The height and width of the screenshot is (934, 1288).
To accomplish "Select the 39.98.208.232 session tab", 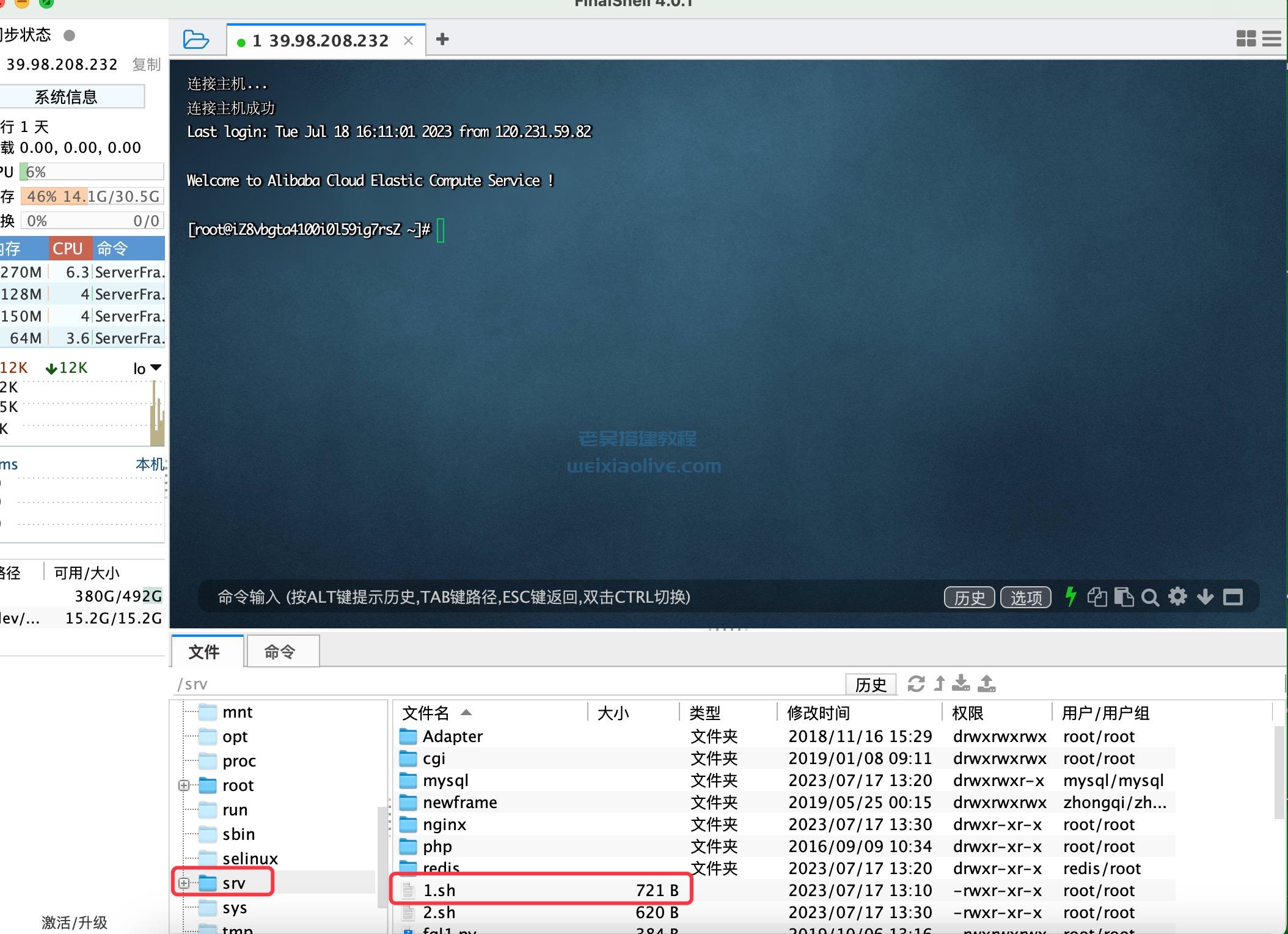I will tap(321, 41).
